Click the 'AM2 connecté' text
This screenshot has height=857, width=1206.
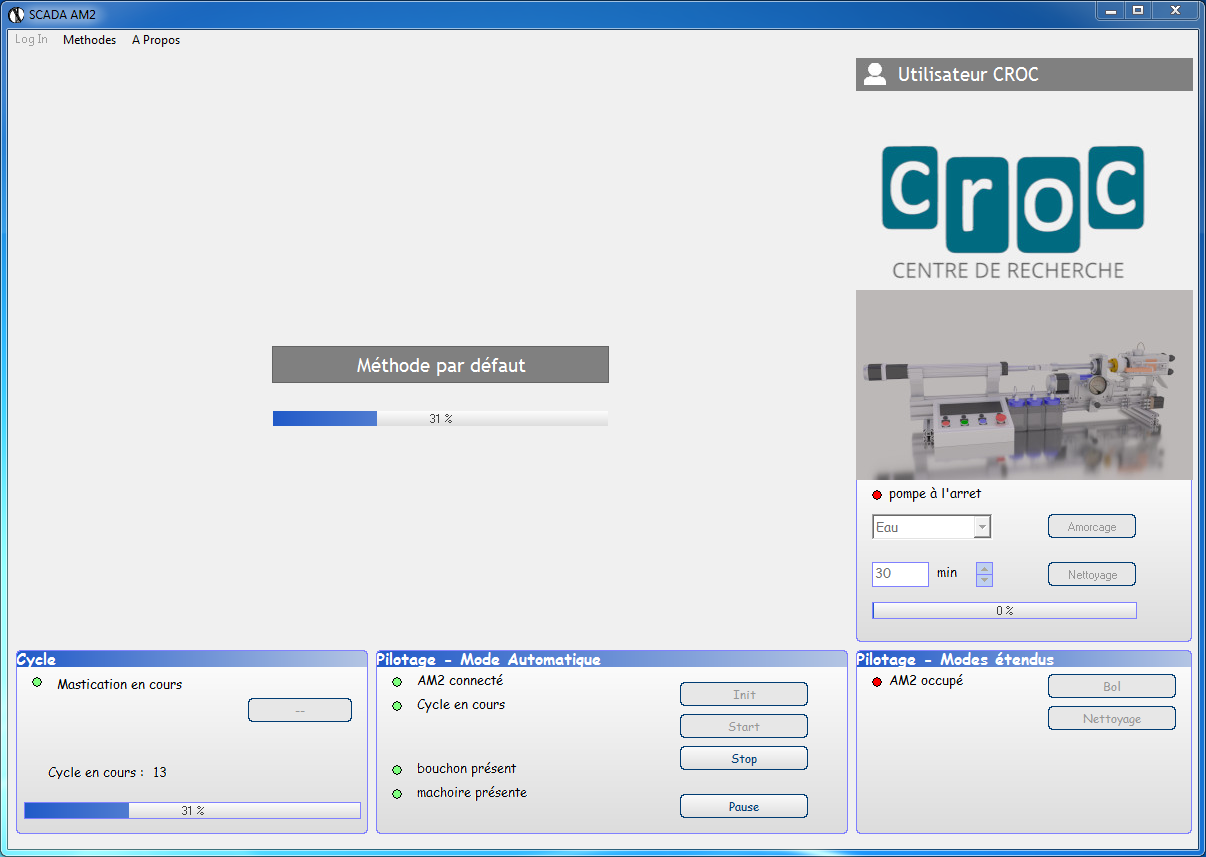[x=460, y=681]
